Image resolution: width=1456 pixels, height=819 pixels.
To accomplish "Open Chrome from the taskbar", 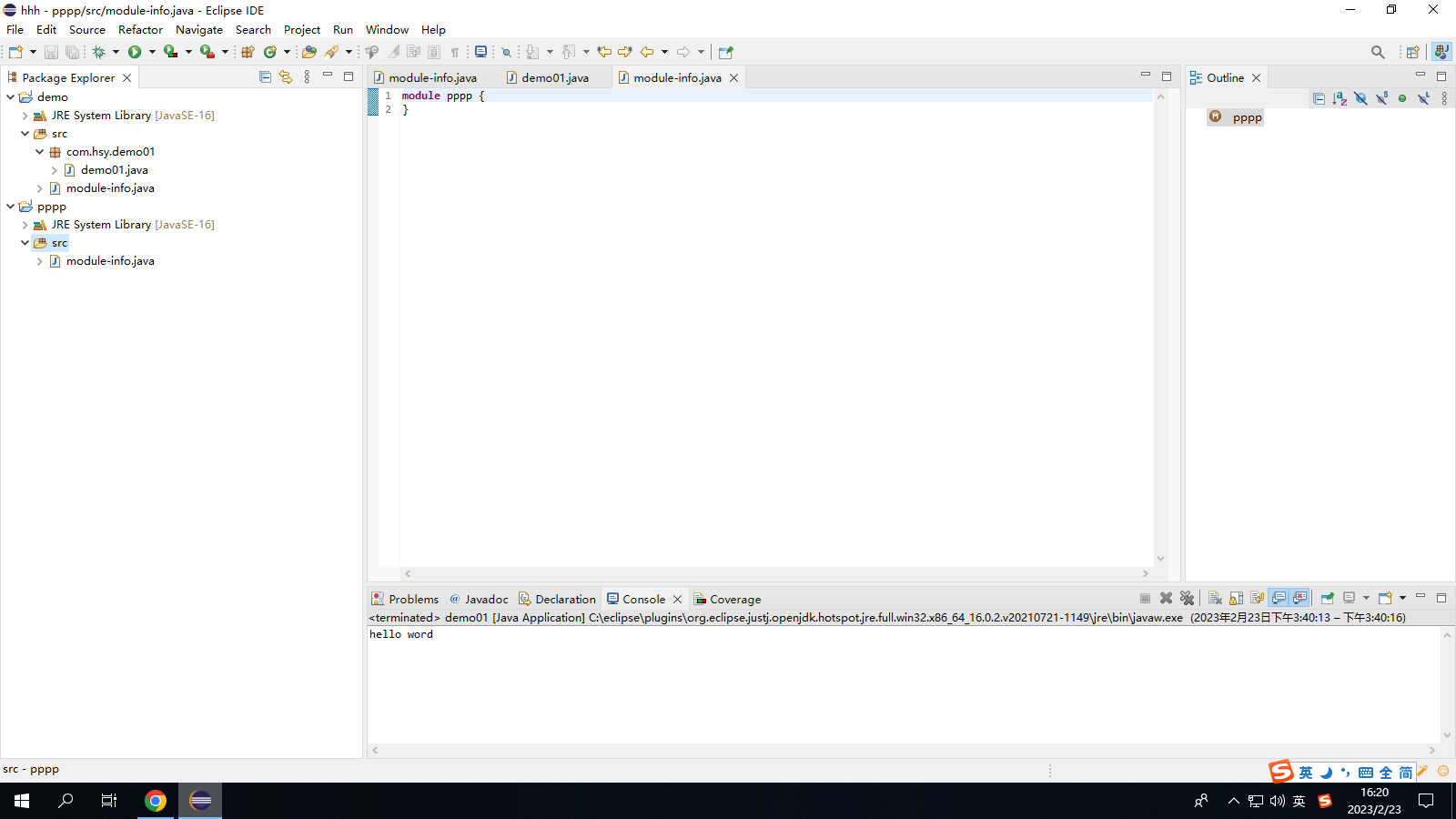I will 155,801.
